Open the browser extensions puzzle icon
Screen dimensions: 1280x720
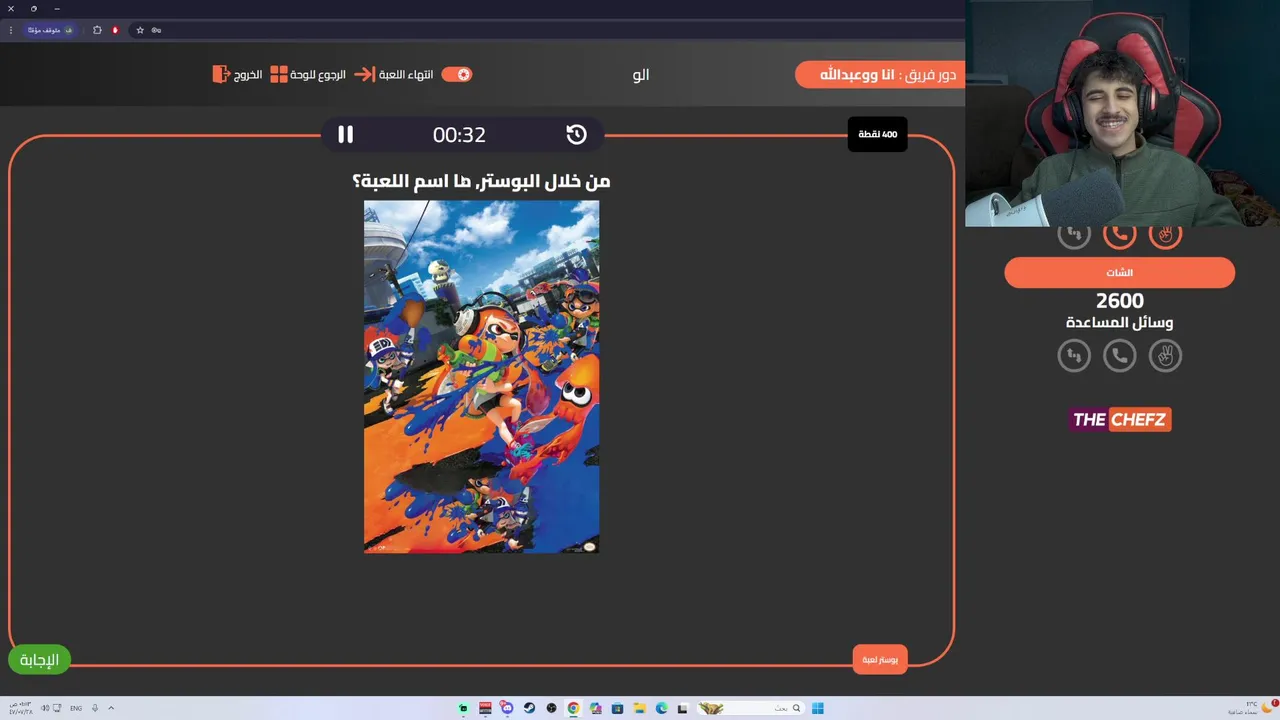click(97, 30)
